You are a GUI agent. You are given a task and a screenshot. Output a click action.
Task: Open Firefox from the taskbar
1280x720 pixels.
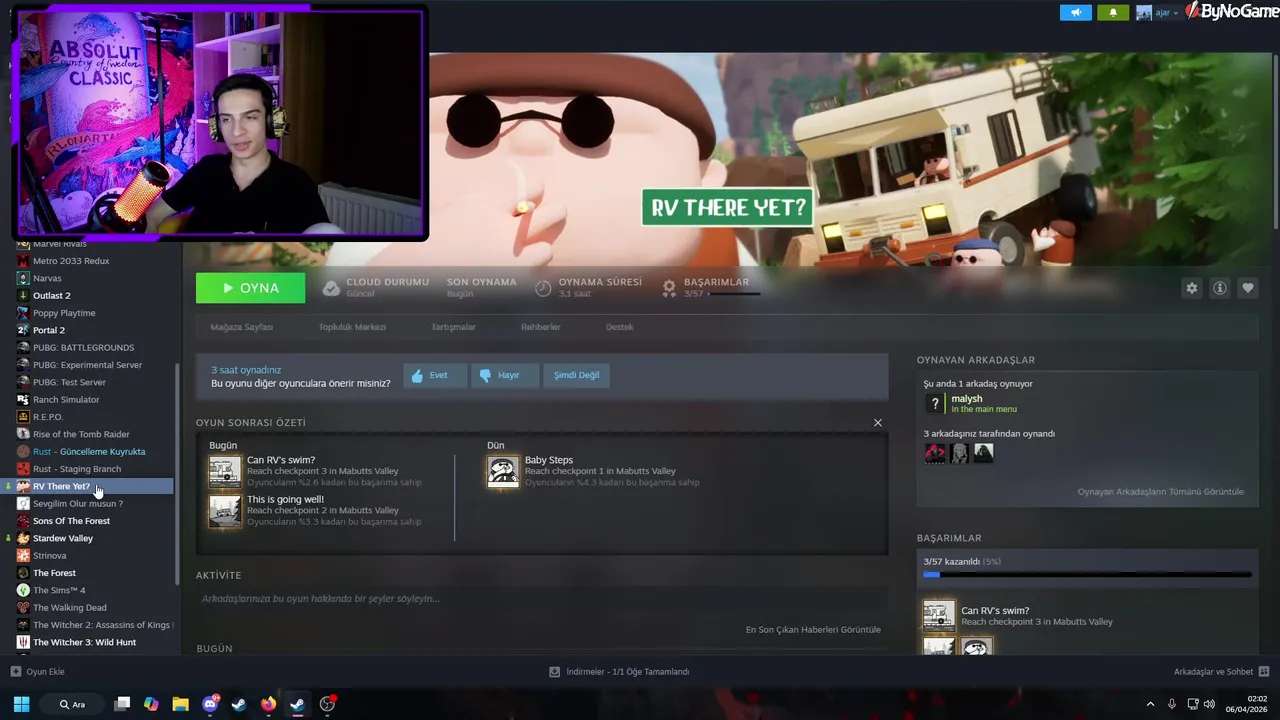click(268, 704)
